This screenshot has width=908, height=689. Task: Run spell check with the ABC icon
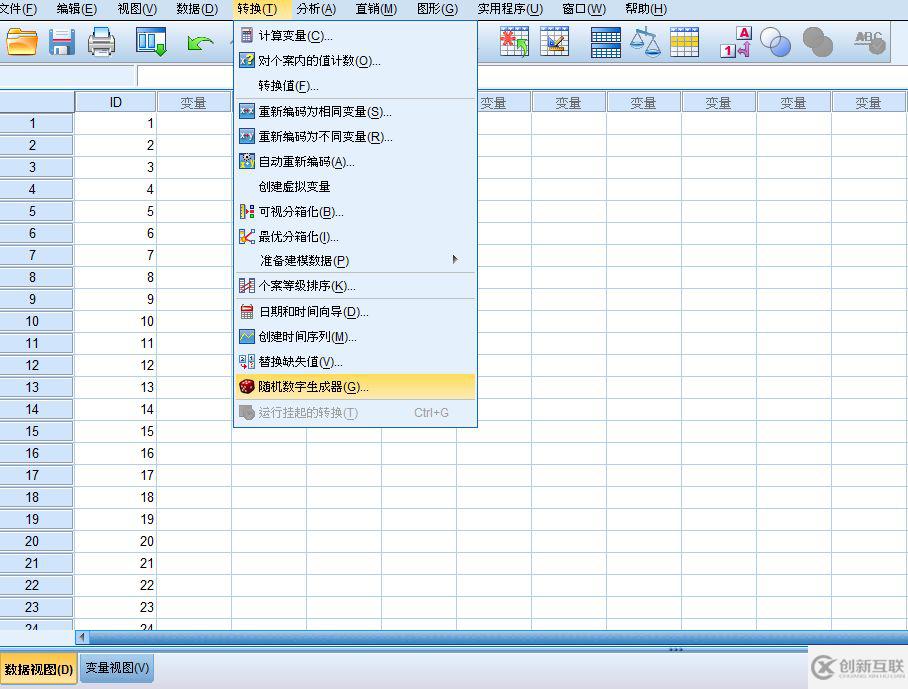[867, 42]
